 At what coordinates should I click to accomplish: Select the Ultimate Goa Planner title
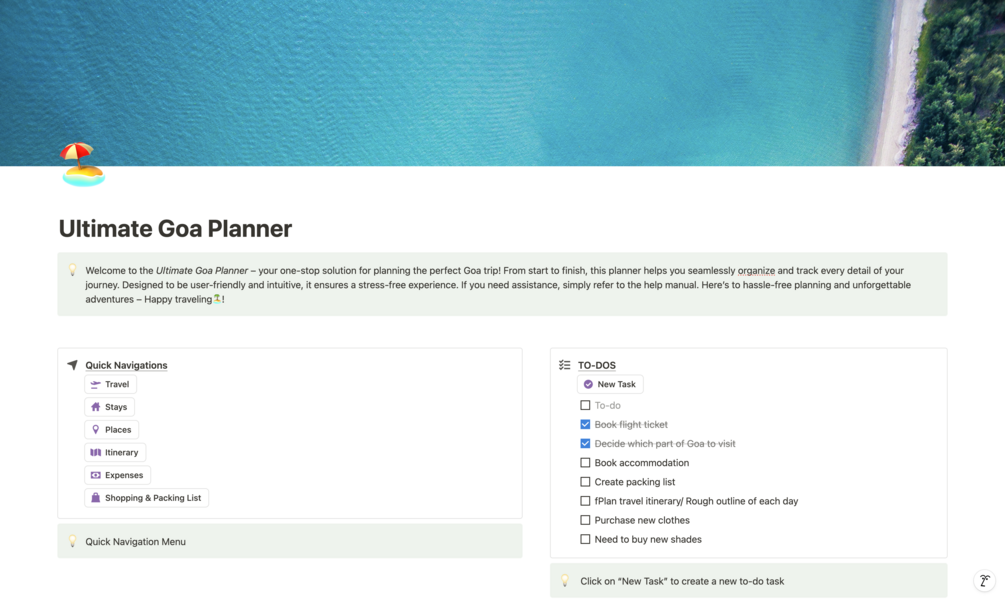[x=175, y=229]
